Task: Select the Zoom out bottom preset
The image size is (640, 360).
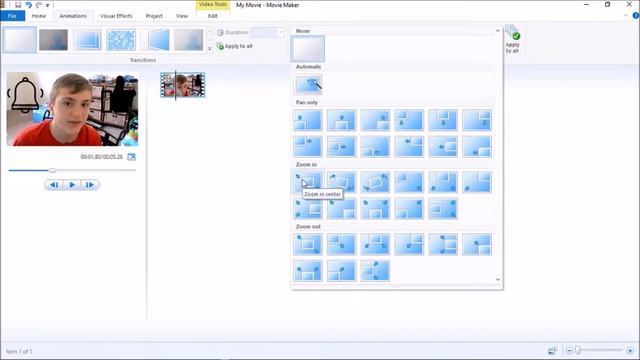Action: [308, 271]
